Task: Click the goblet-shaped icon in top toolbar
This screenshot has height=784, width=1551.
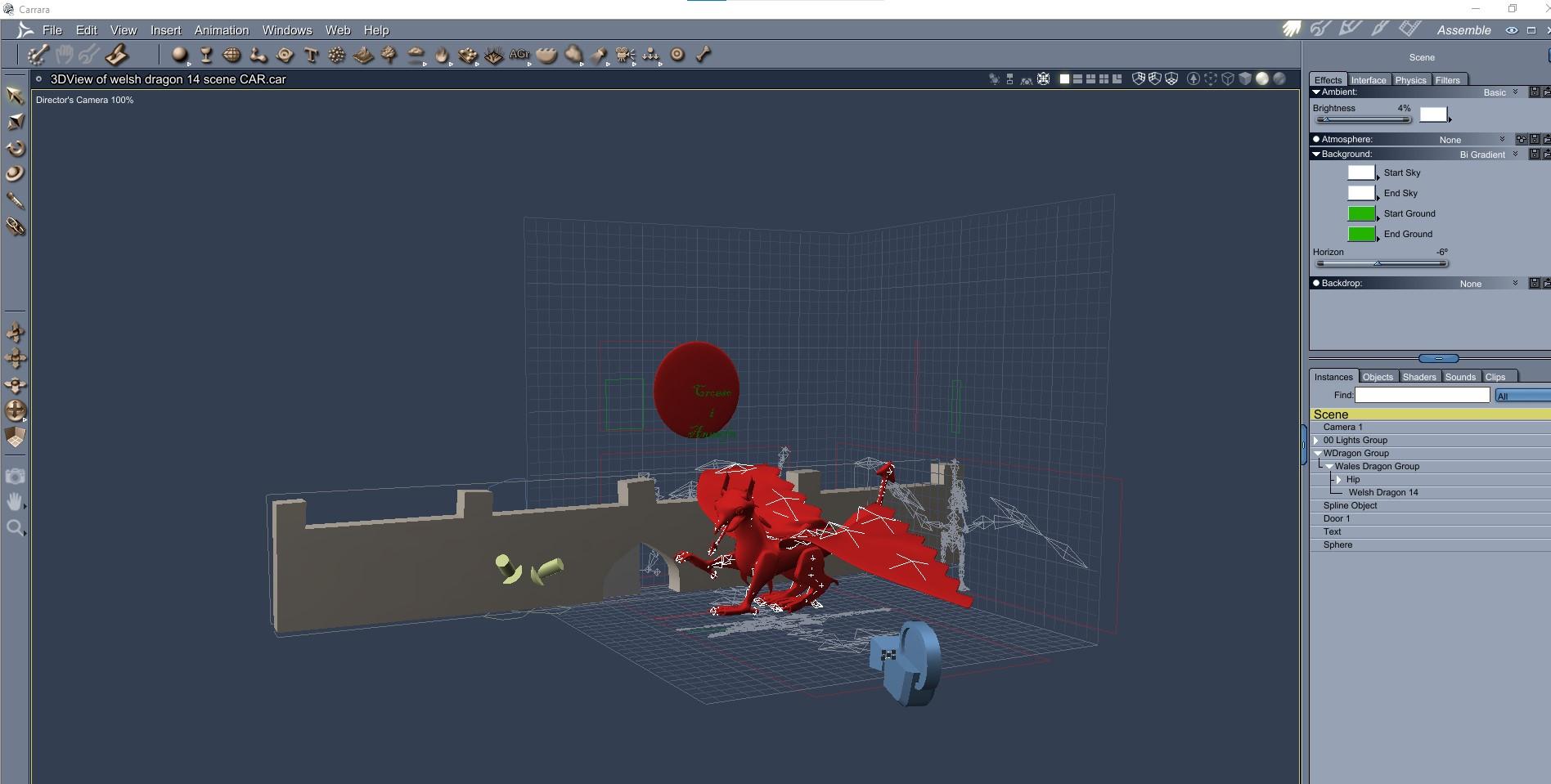Action: 206,55
